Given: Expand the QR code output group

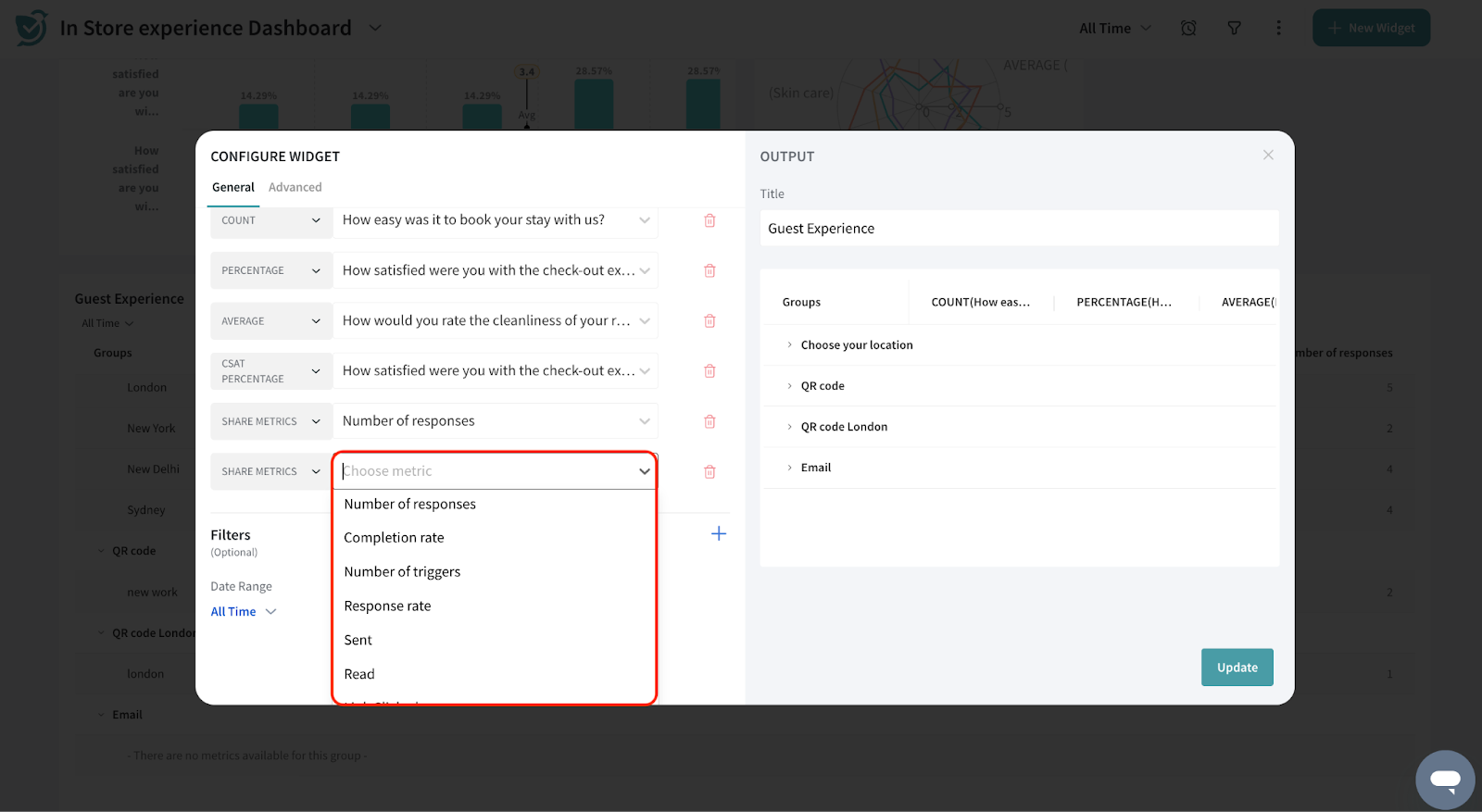Looking at the screenshot, I should coord(790,386).
